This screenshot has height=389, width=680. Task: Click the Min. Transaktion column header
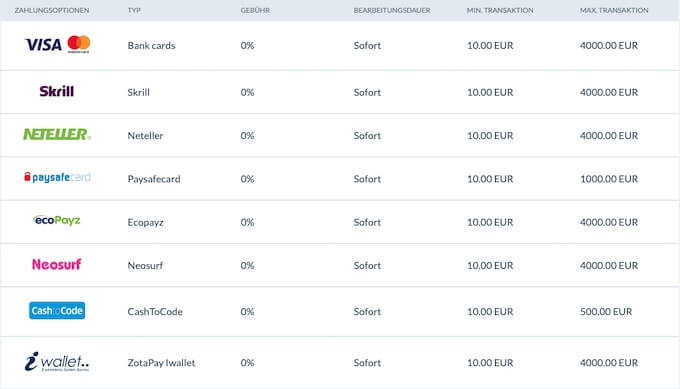500,10
